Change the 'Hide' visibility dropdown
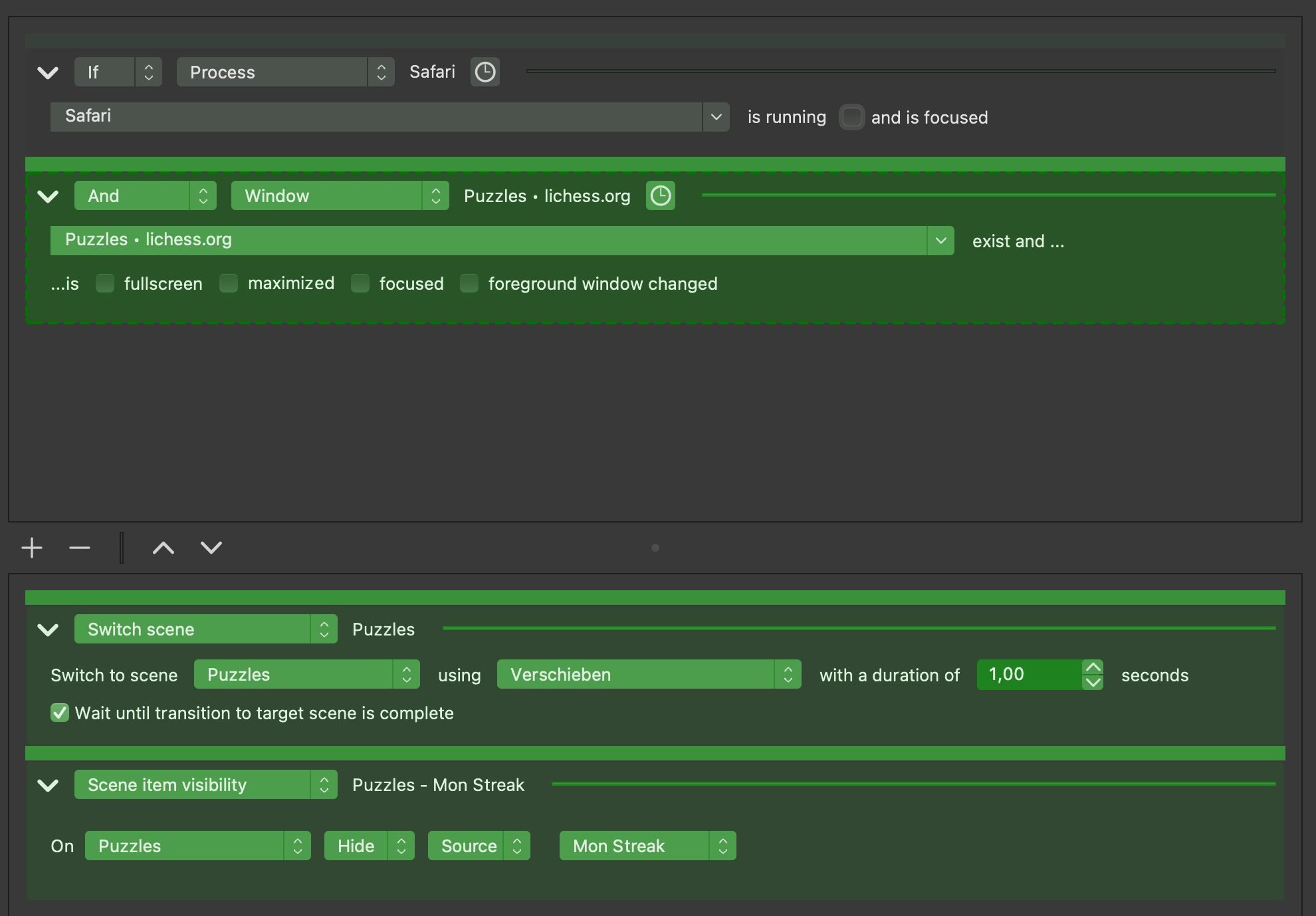This screenshot has height=916, width=1316. [401, 846]
